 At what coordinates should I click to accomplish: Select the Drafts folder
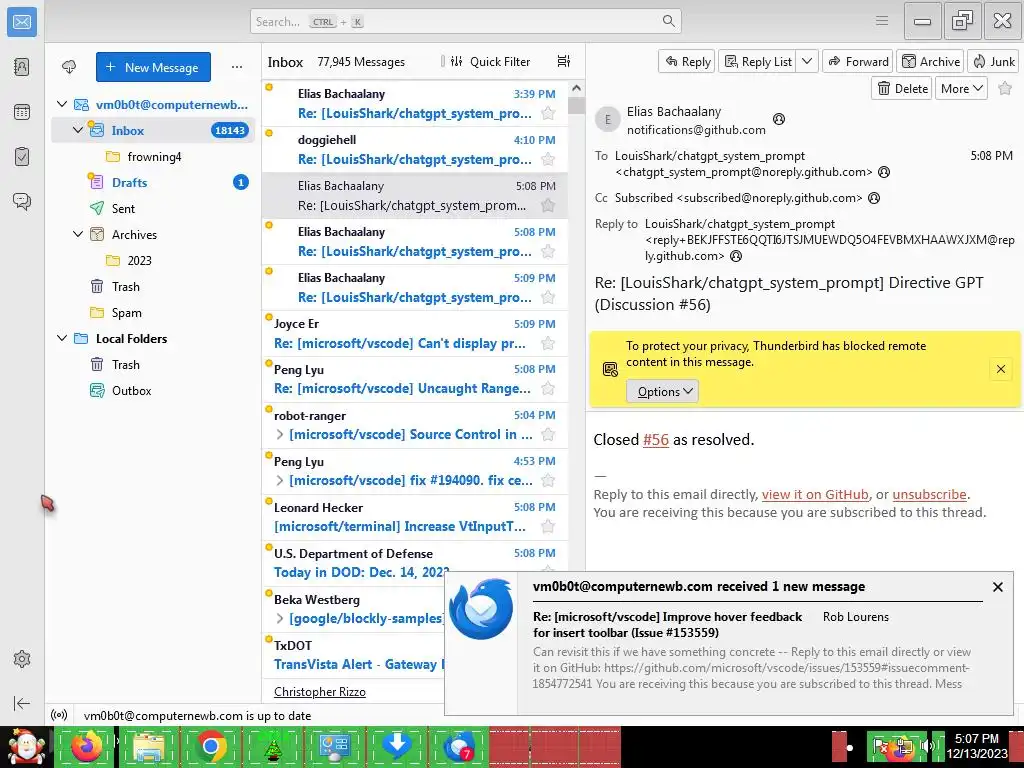pos(153,182)
